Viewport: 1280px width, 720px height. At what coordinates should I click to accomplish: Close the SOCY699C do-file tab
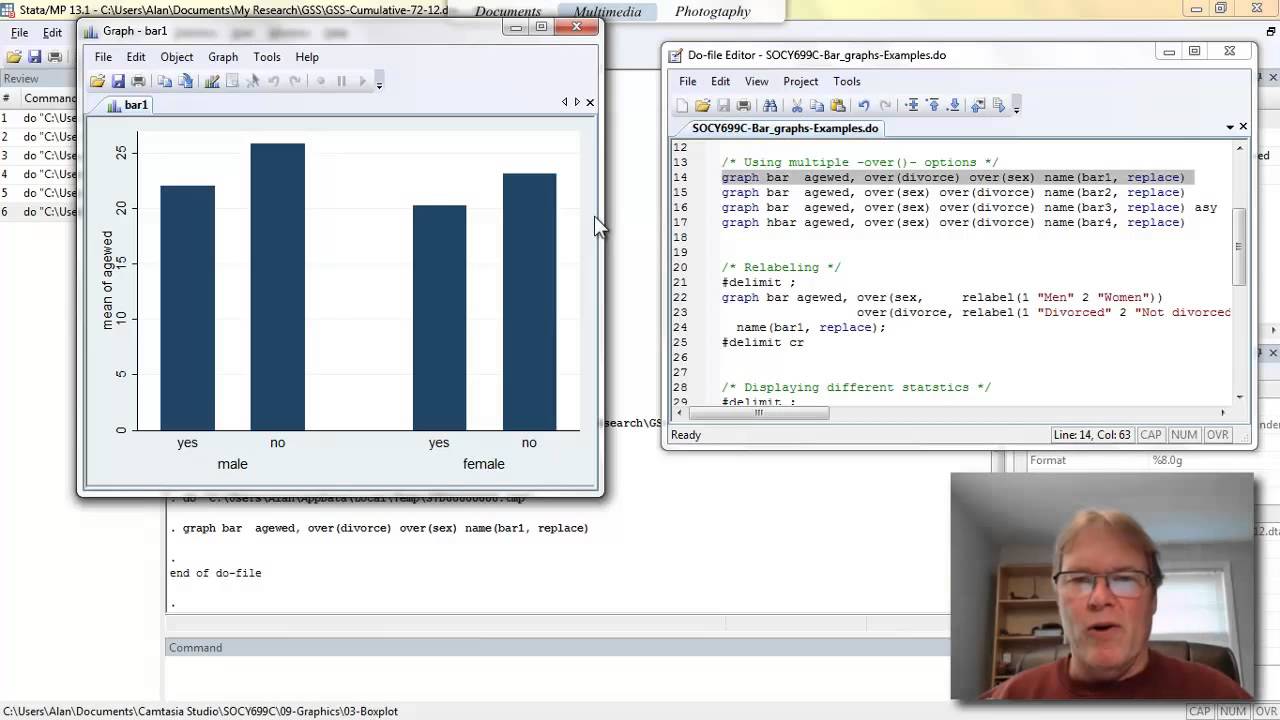click(x=1243, y=126)
